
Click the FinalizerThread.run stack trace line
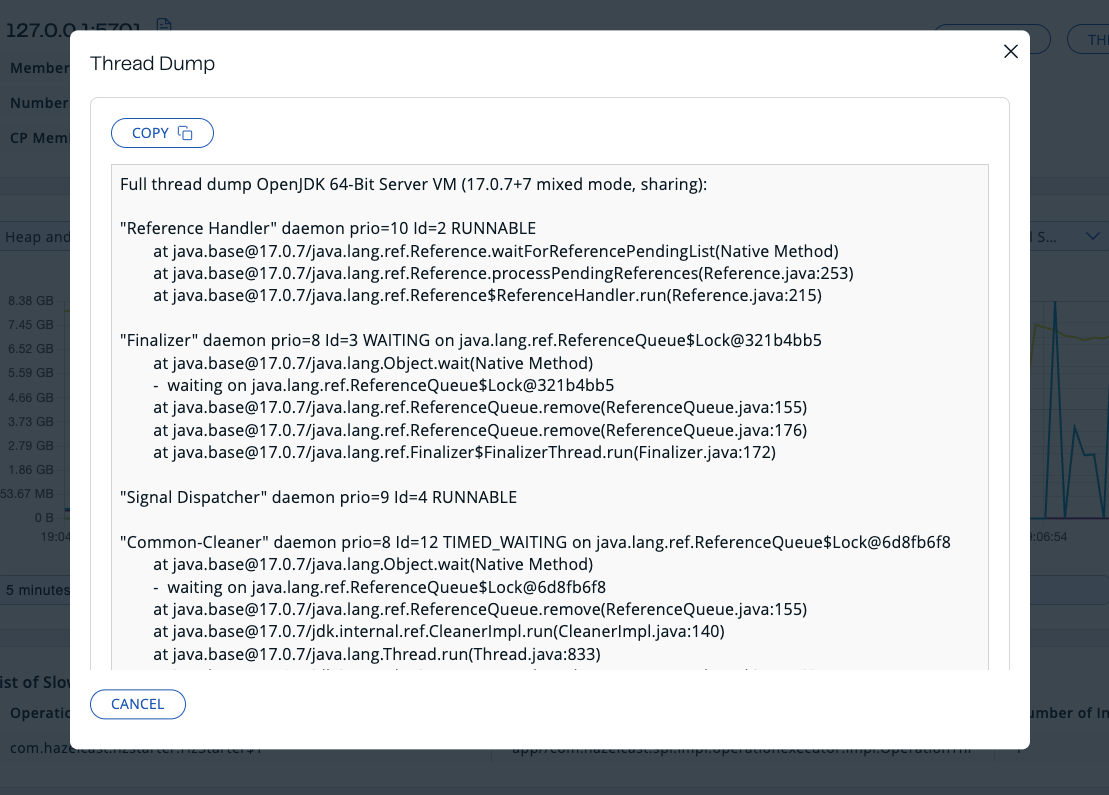464,452
